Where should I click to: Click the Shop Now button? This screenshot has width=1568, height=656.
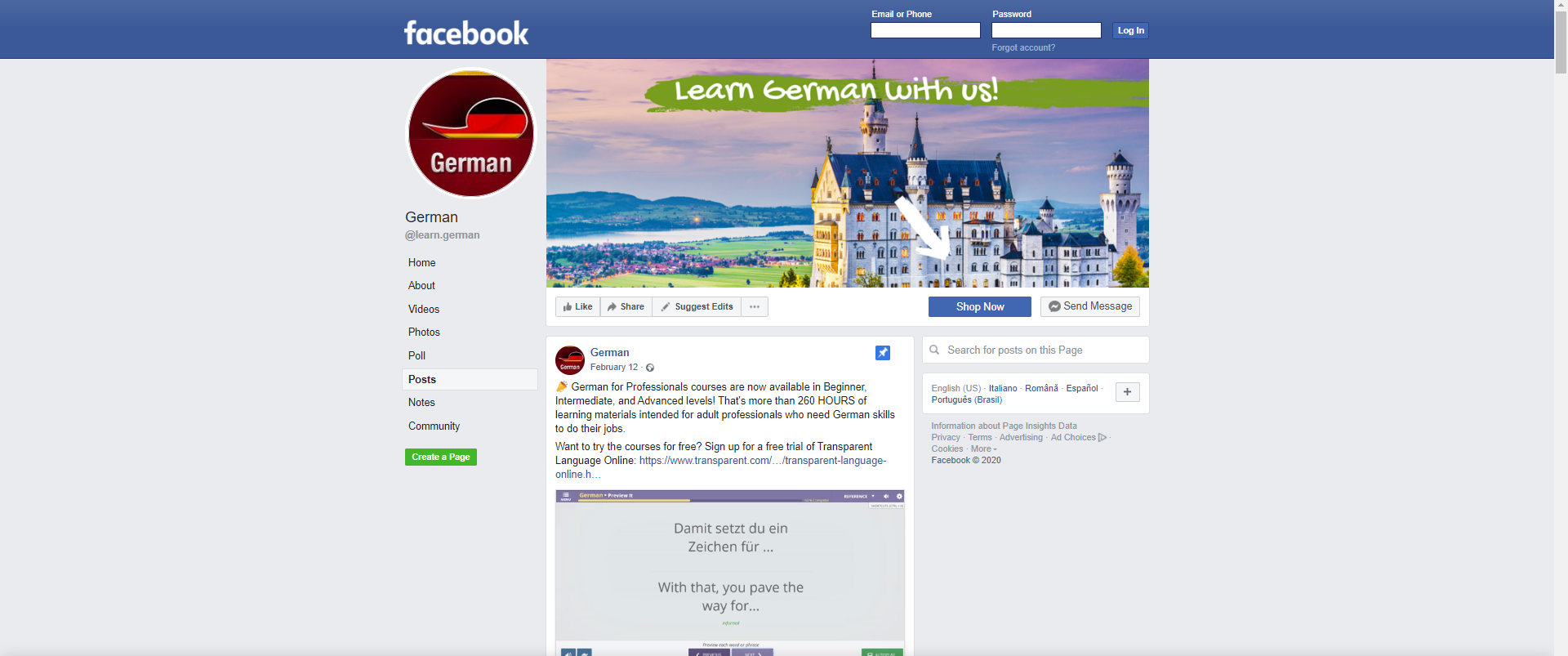point(980,306)
